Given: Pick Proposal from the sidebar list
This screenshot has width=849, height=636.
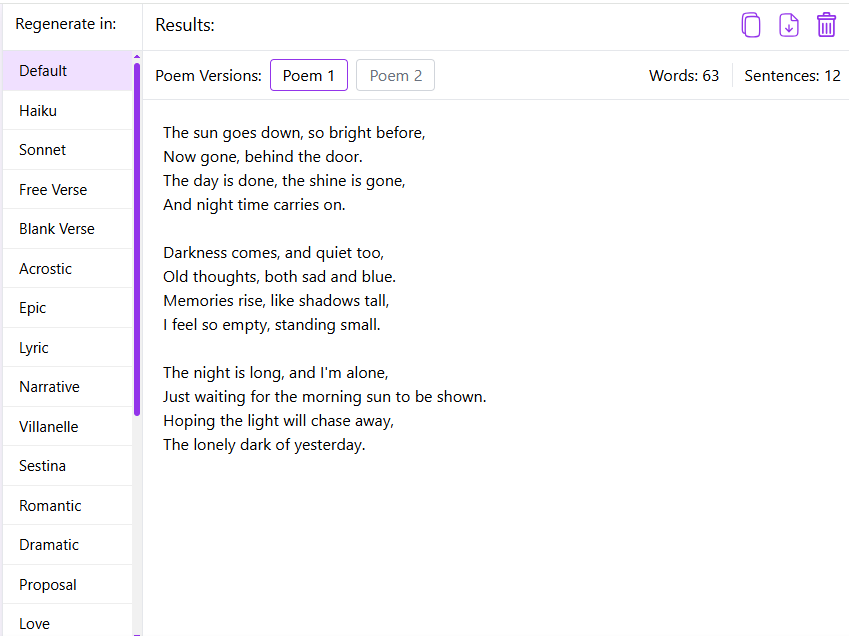Looking at the screenshot, I should (x=68, y=585).
